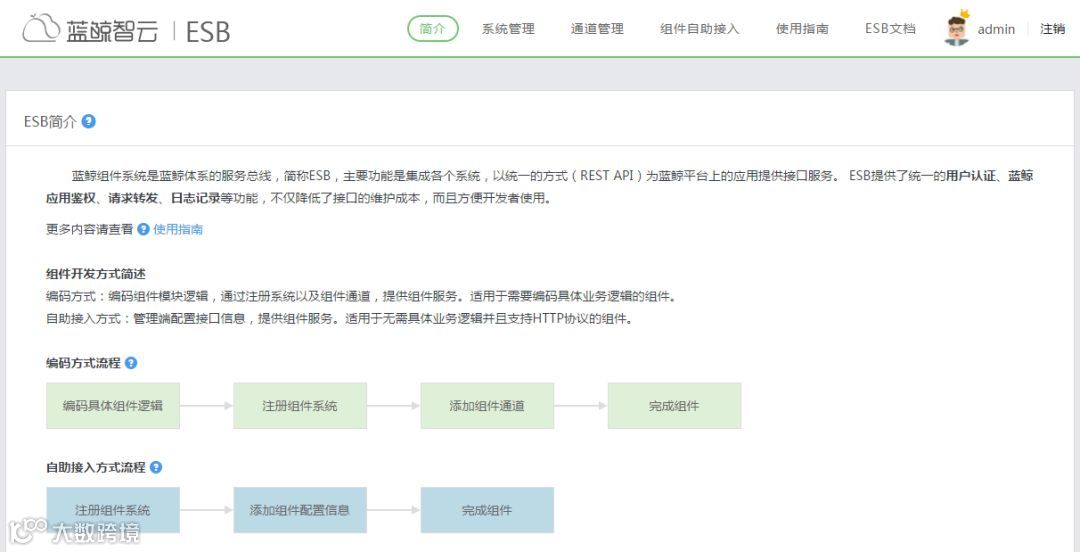1080x552 pixels.
Task: Click the 添加组件通道 flow step
Action: (488, 406)
